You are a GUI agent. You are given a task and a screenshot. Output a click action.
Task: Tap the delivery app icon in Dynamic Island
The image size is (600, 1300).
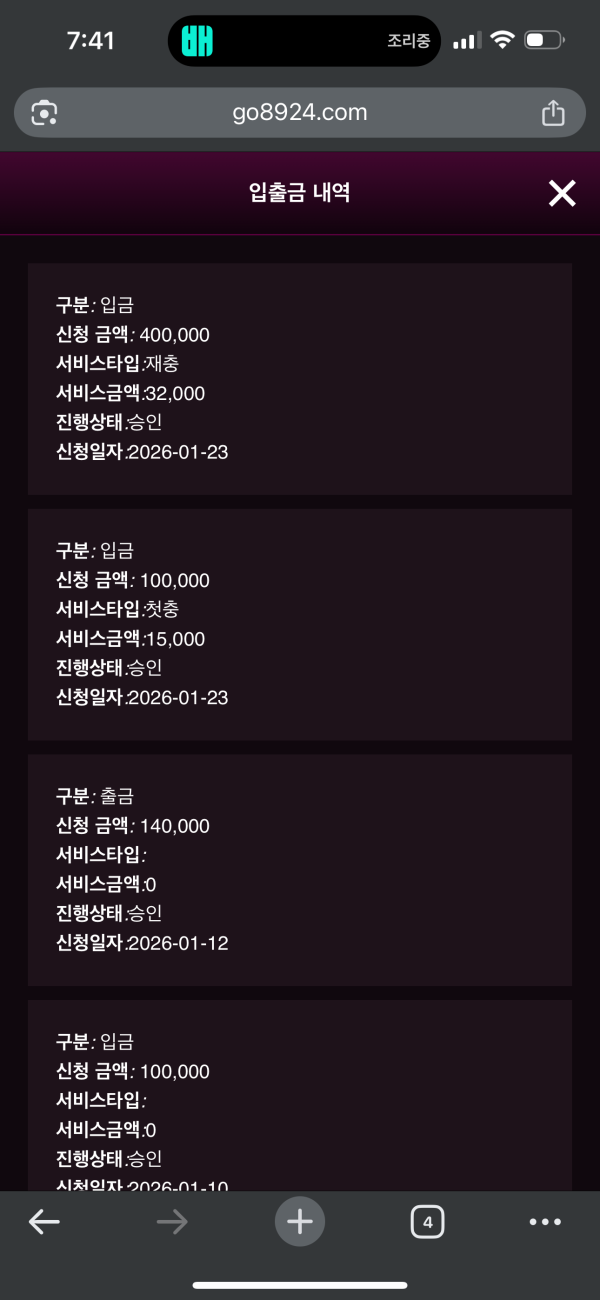point(197,41)
